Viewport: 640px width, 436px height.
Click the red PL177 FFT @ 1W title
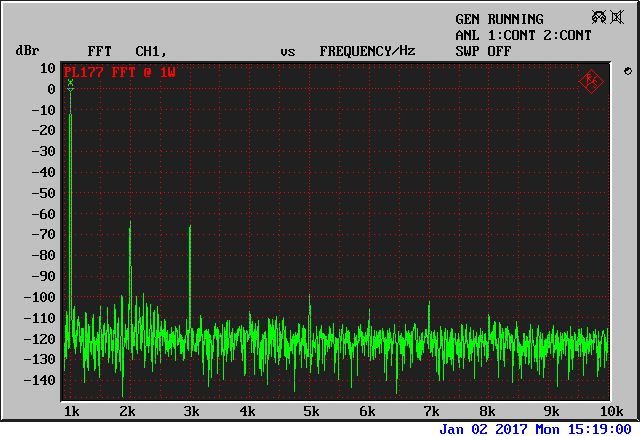pos(119,73)
